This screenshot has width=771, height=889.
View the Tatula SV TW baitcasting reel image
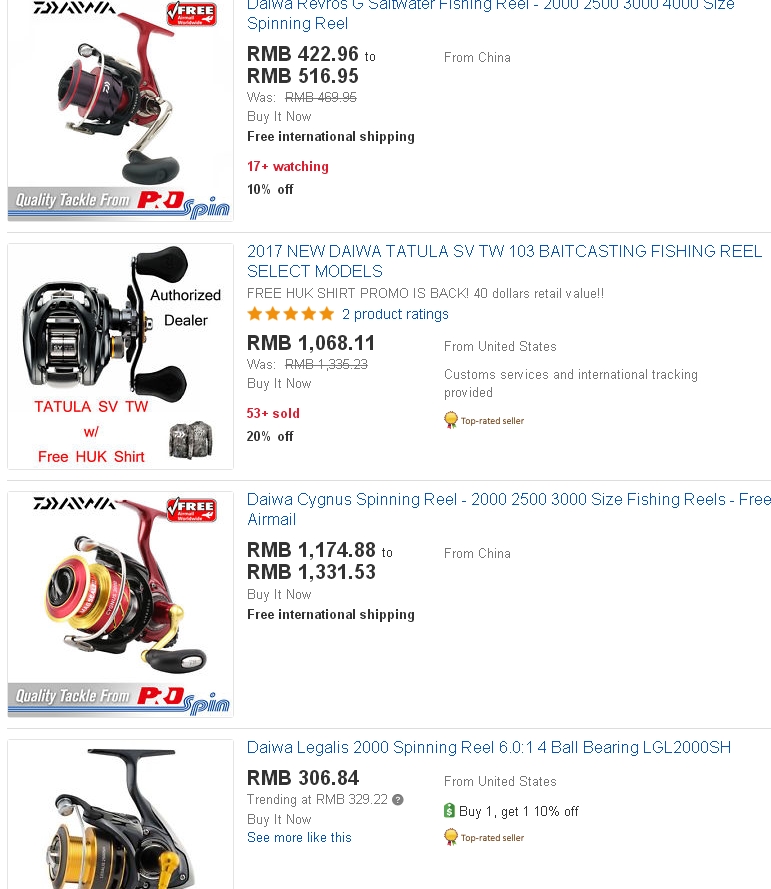click(120, 356)
